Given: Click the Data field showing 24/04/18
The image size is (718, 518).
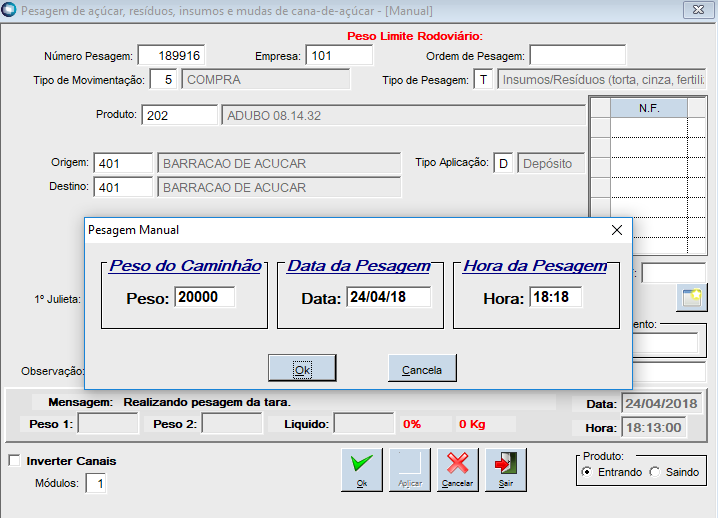Looking at the screenshot, I should click(x=388, y=297).
